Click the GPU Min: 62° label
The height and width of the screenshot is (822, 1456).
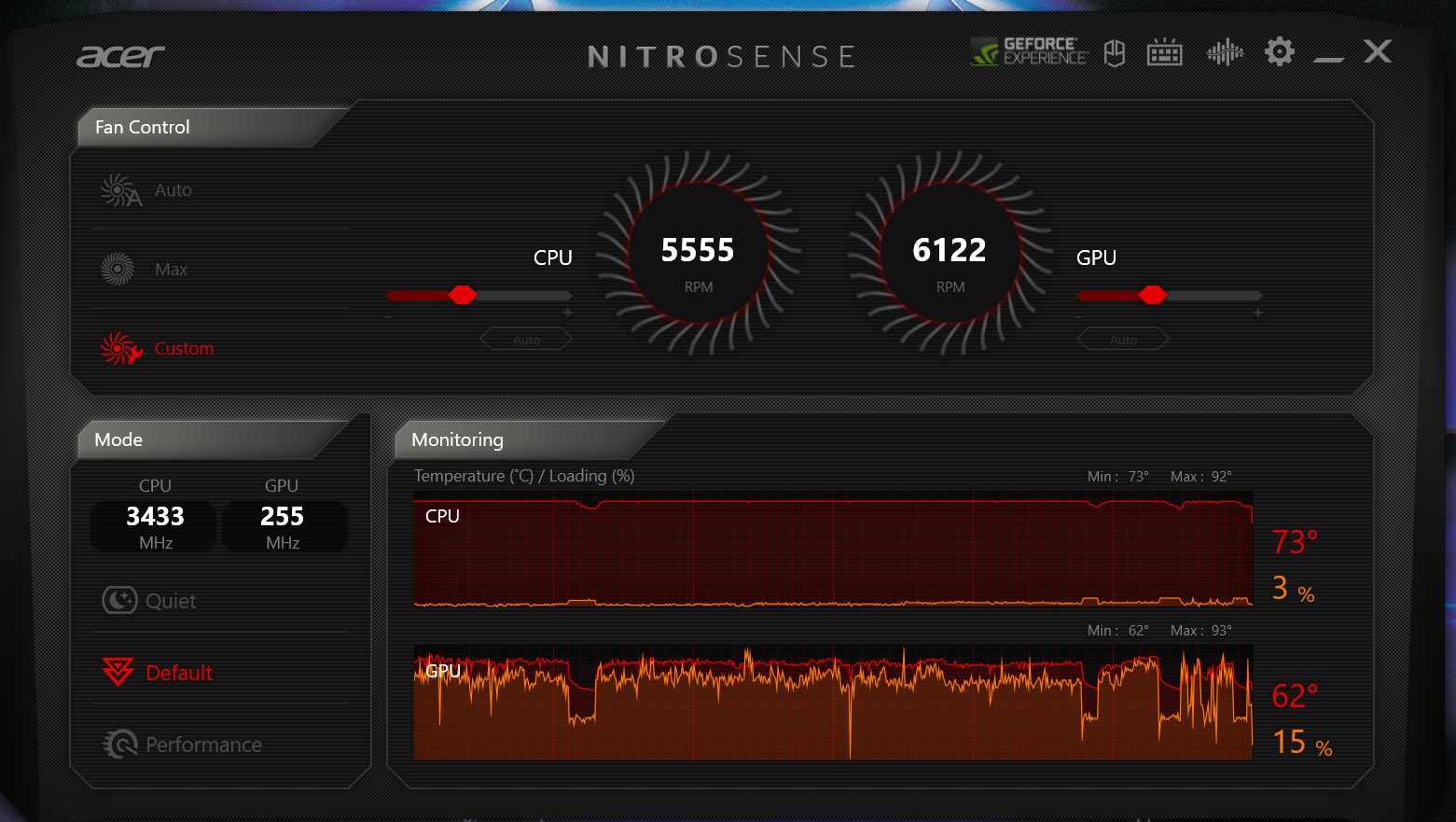(x=1118, y=631)
